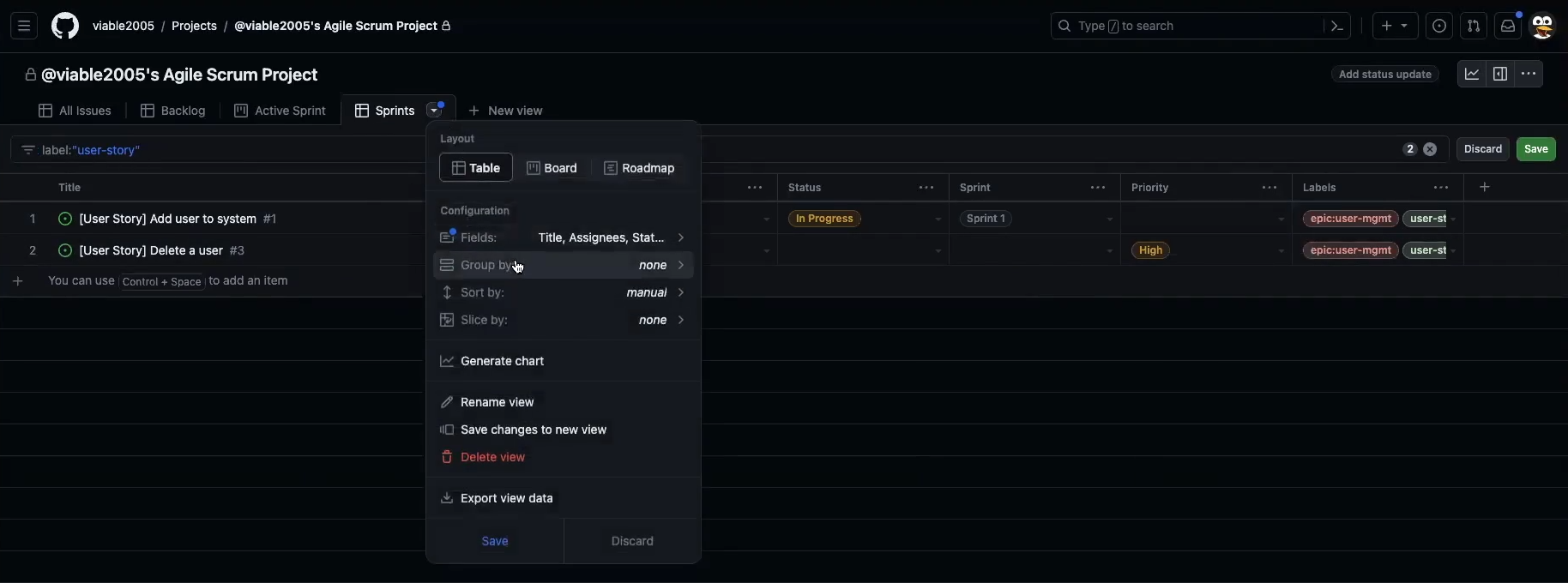Click the Add status update button

[x=1384, y=75]
